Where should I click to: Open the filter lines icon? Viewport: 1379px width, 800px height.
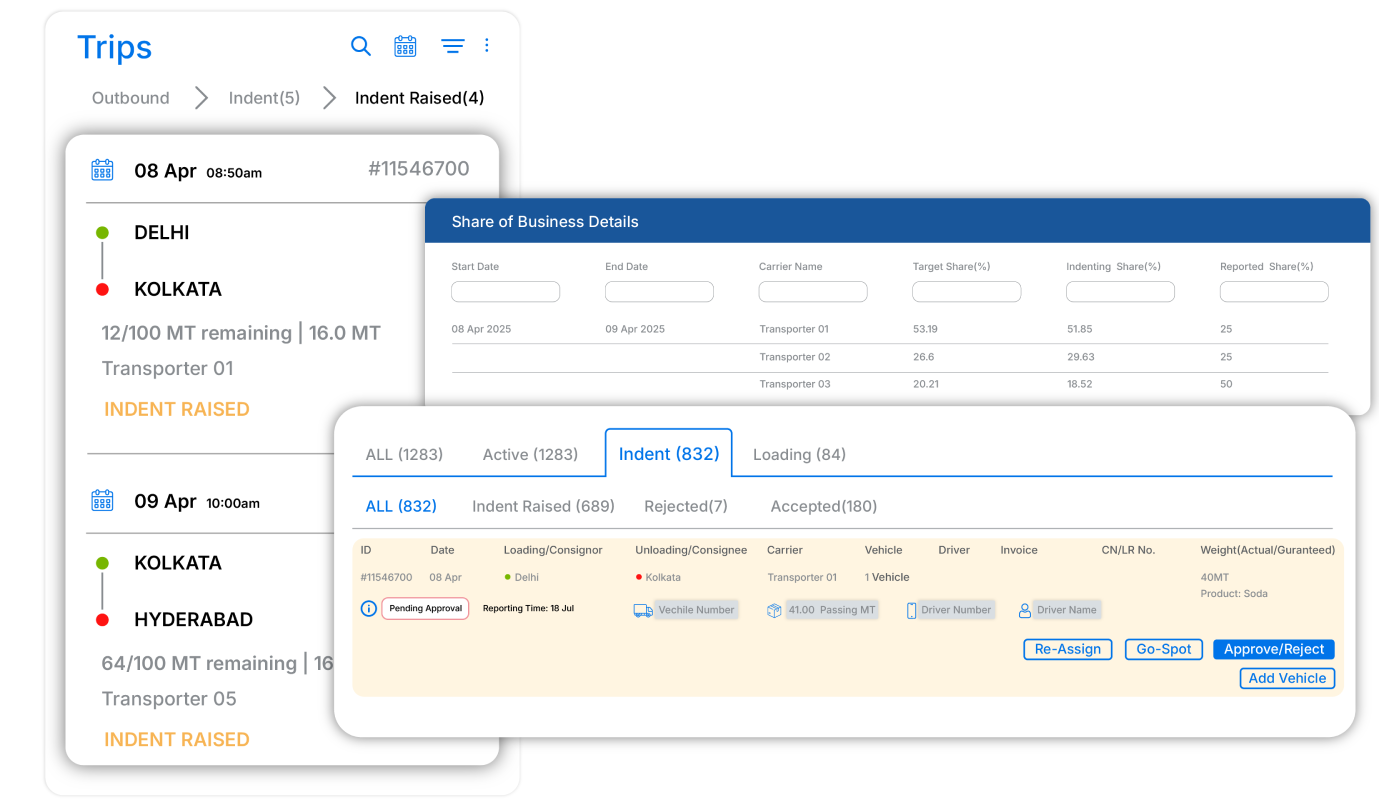click(x=453, y=46)
